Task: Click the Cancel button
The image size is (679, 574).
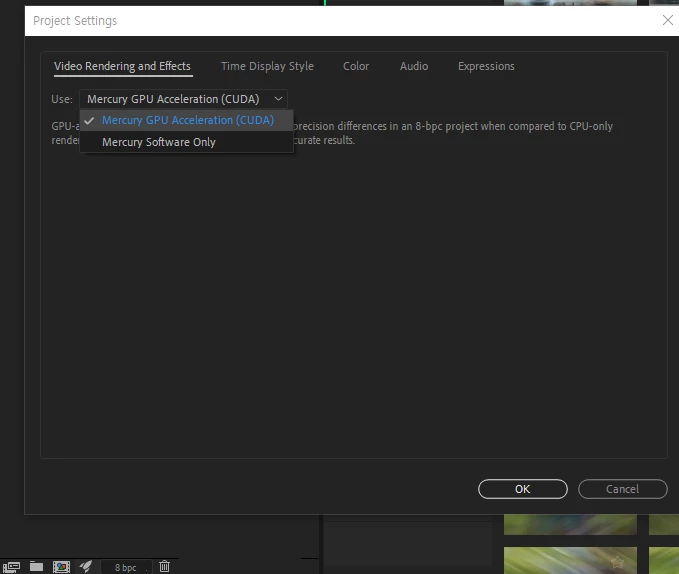Action: pyautogui.click(x=622, y=489)
